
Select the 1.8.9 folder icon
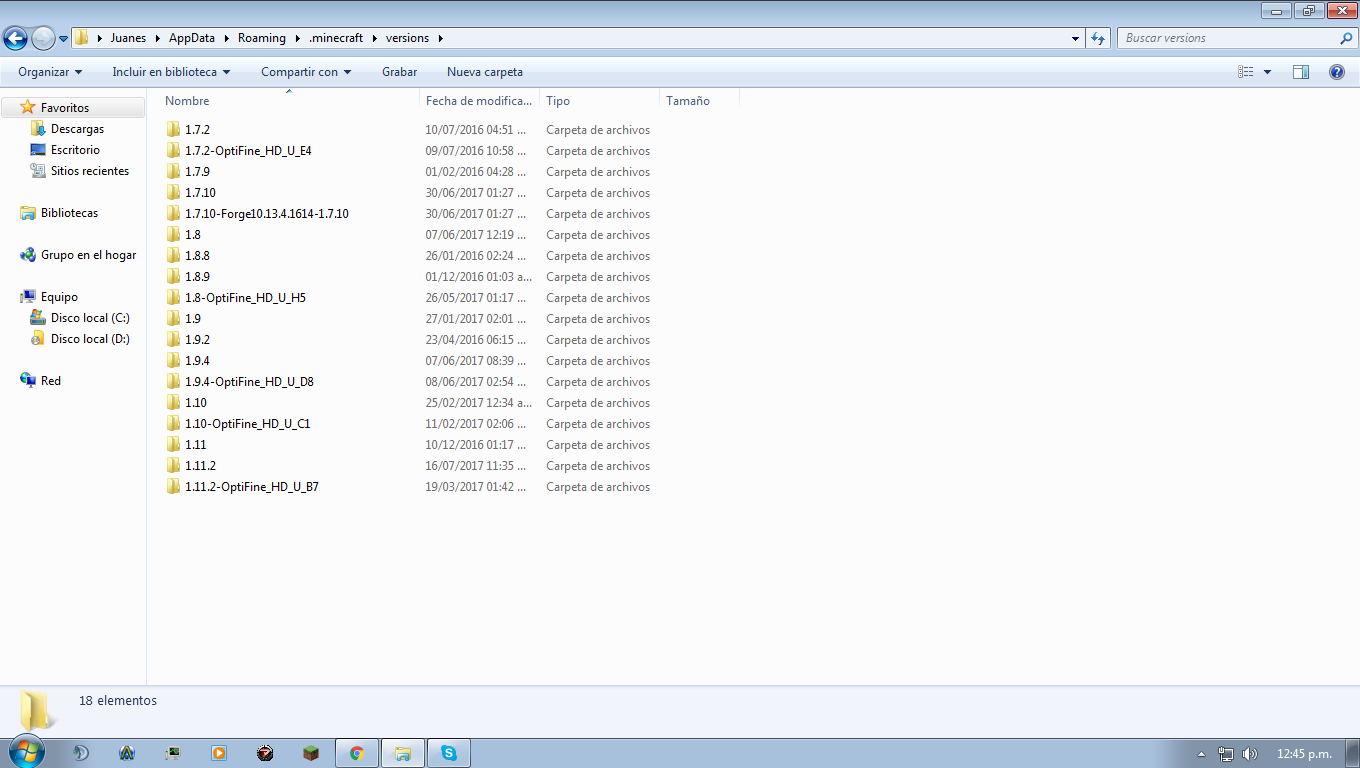coord(174,277)
